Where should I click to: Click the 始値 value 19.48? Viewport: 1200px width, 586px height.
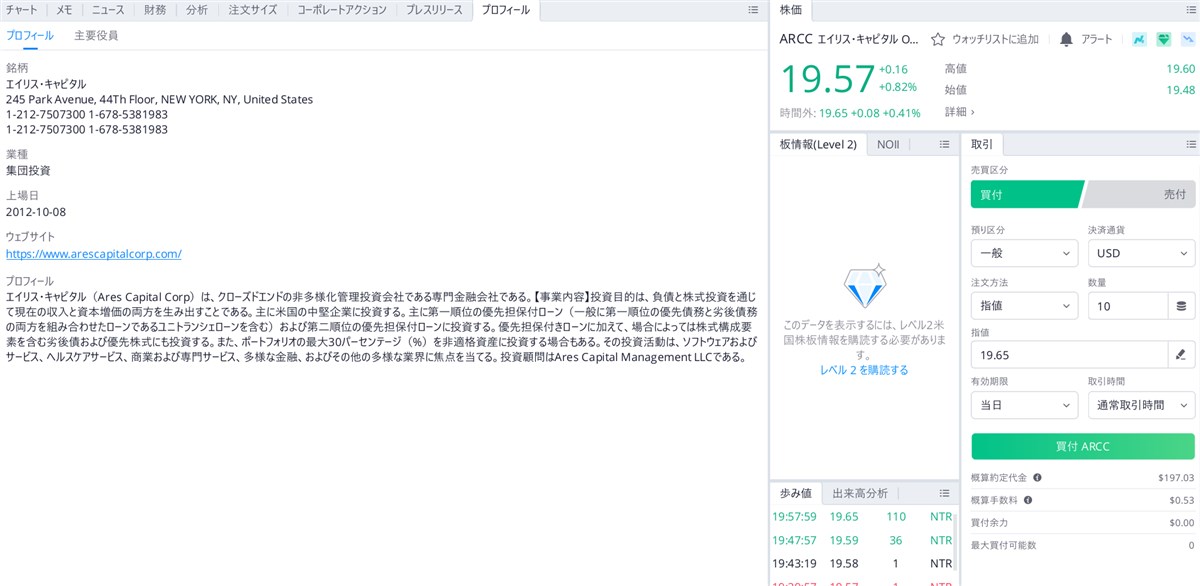click(1181, 90)
